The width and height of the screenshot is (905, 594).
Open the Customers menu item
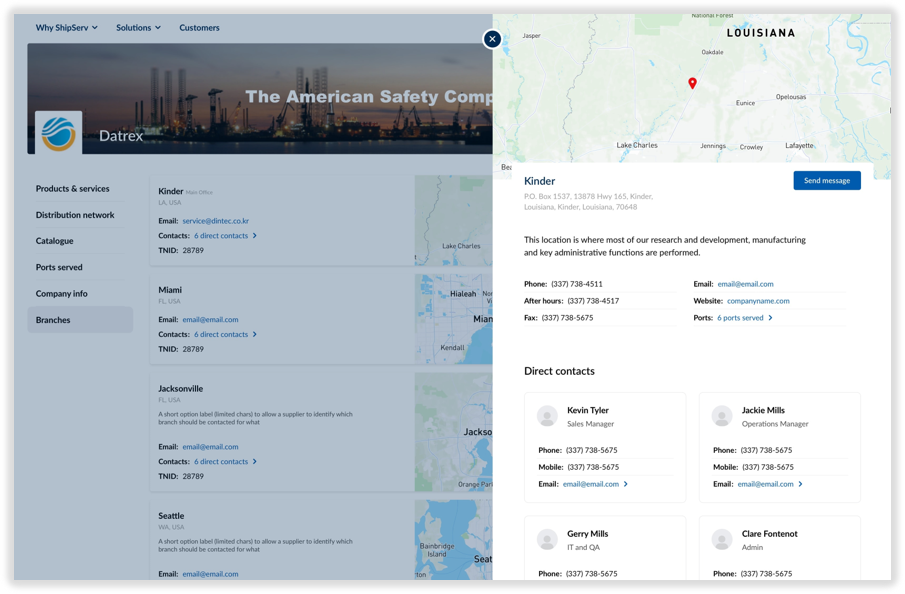199,28
